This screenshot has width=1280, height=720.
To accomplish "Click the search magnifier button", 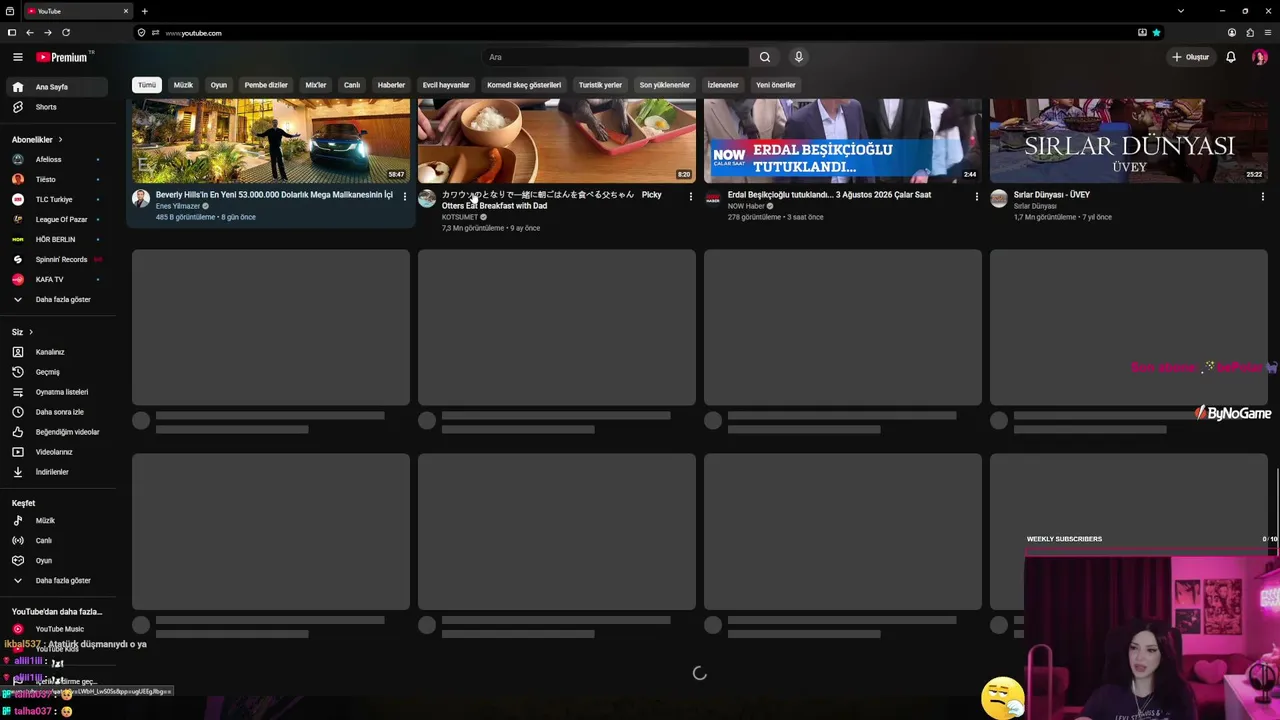I will (765, 57).
